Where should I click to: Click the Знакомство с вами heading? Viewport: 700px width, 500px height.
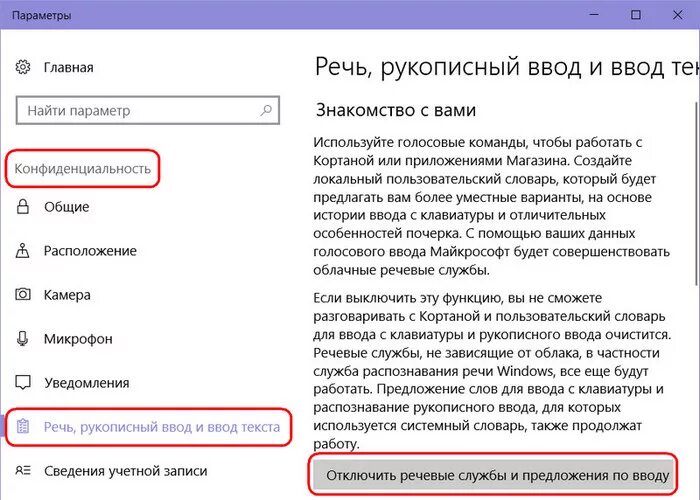(396, 110)
